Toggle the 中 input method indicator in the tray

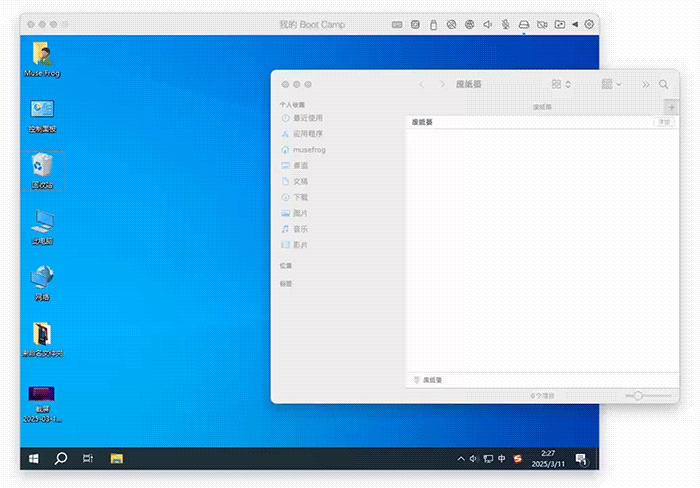[502, 459]
